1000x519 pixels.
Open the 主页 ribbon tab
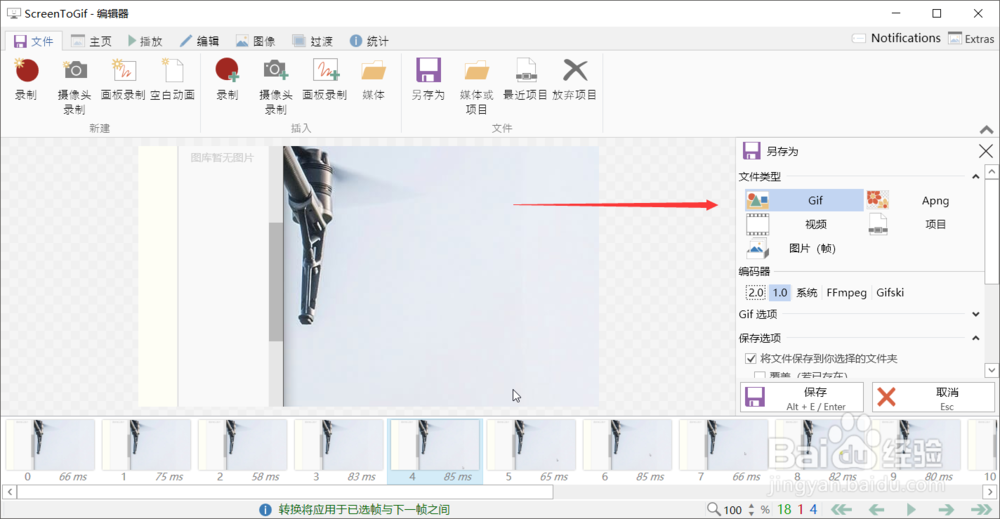91,41
